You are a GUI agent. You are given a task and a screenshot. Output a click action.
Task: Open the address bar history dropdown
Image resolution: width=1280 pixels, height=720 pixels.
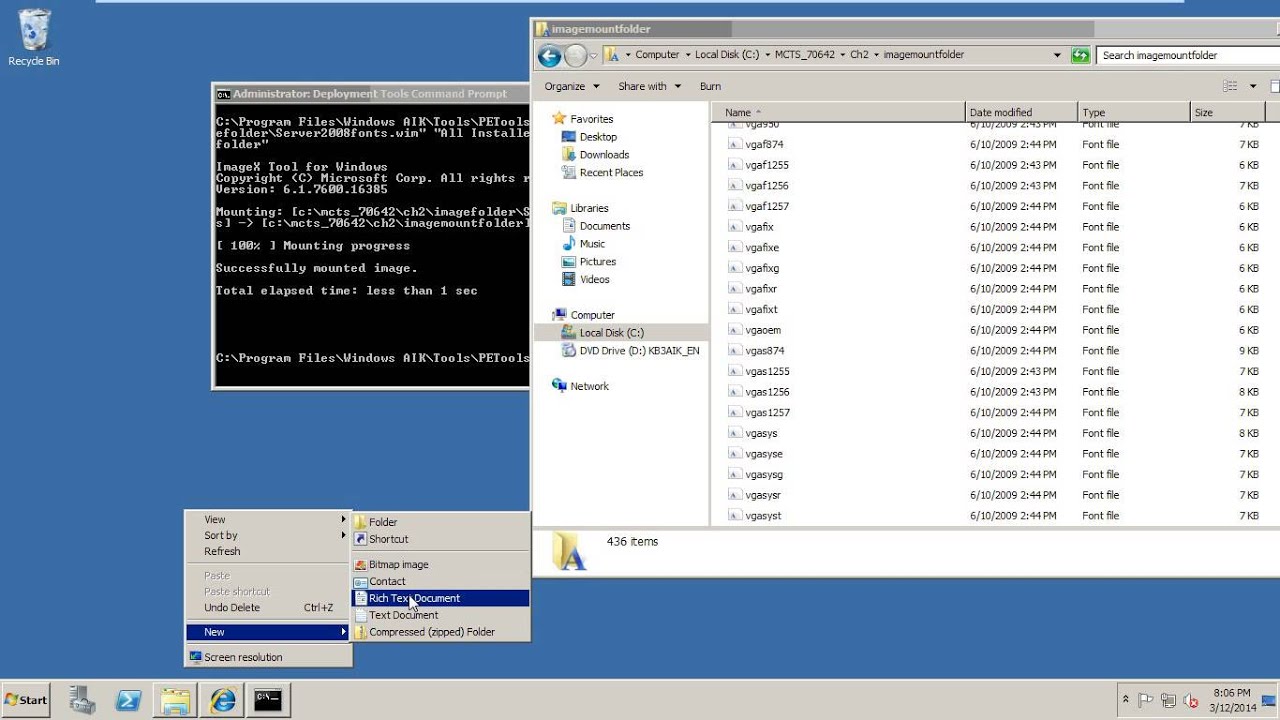tap(1057, 55)
